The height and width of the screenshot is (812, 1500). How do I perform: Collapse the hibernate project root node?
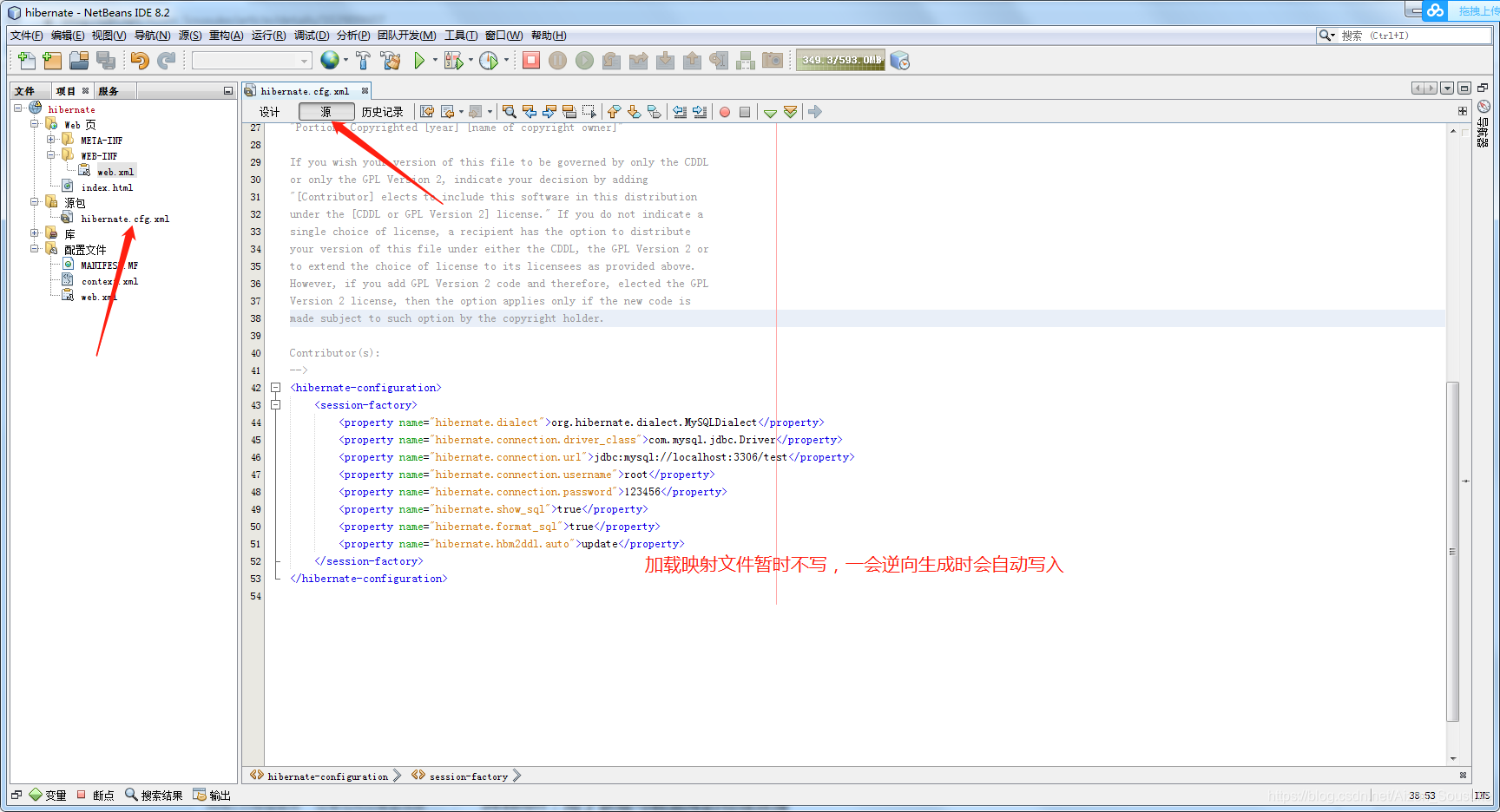[x=18, y=108]
